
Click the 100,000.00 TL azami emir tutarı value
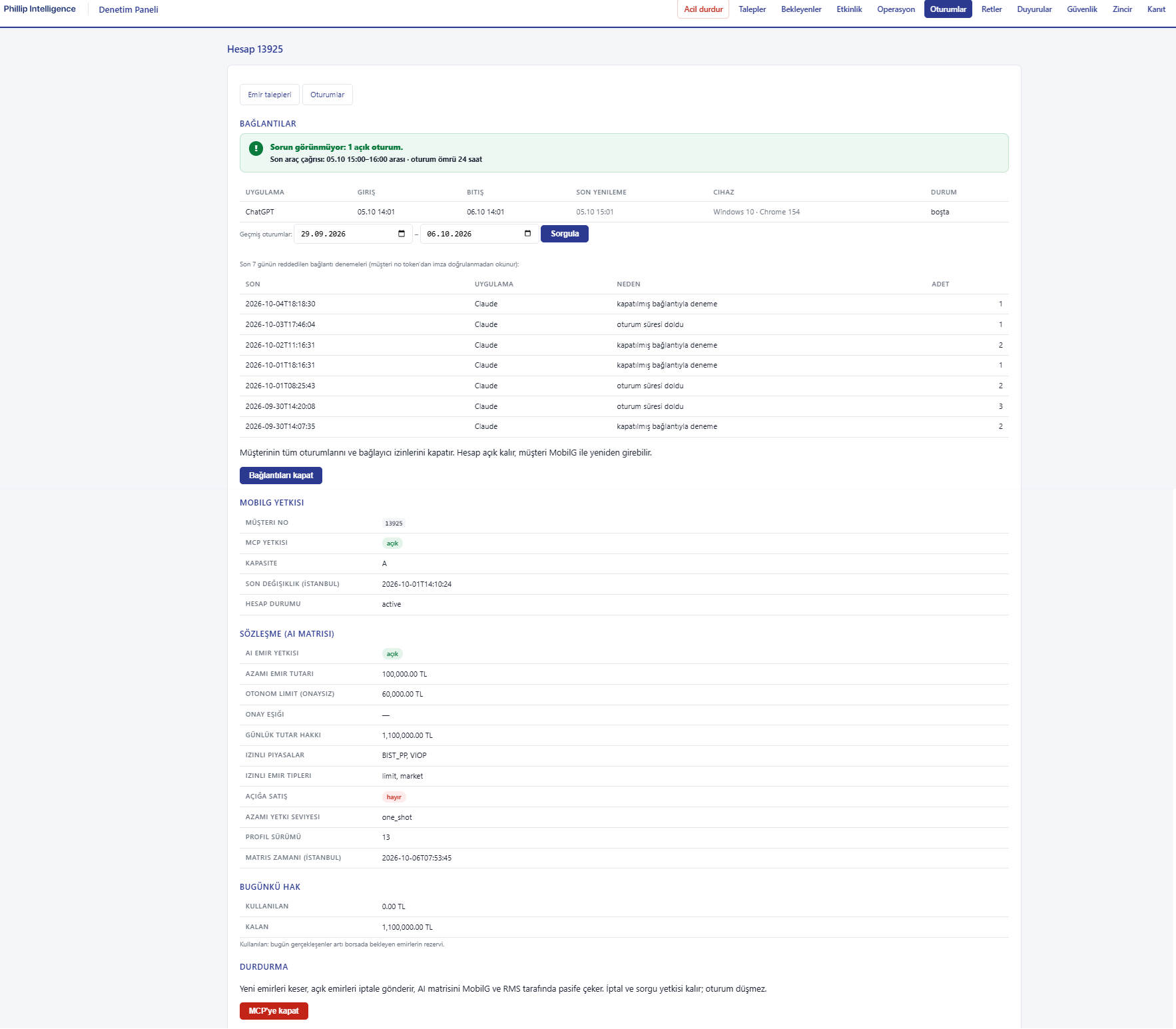404,674
